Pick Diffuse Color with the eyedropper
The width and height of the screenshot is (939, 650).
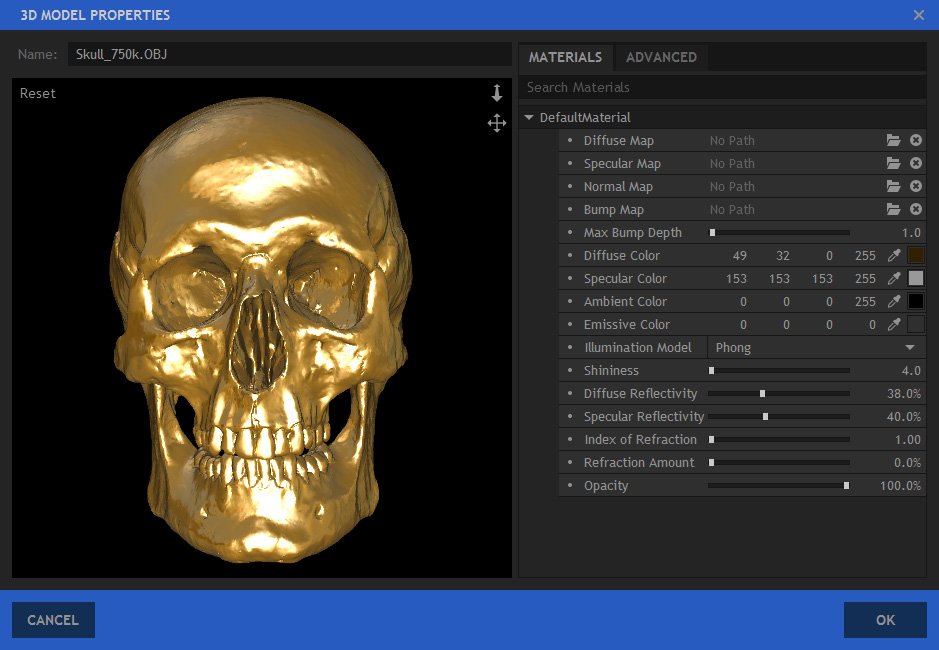pyautogui.click(x=895, y=256)
